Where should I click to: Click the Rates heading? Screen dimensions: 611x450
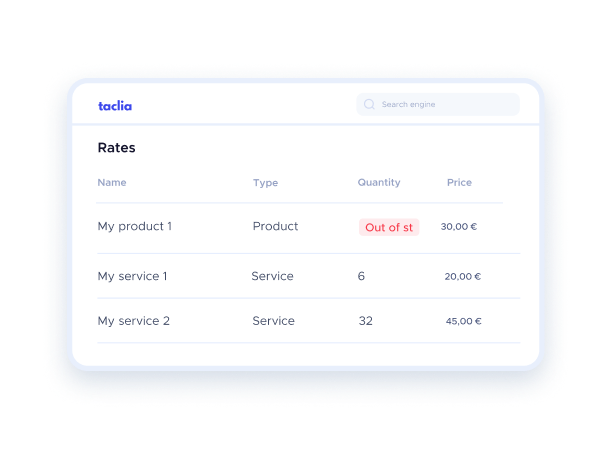117,148
